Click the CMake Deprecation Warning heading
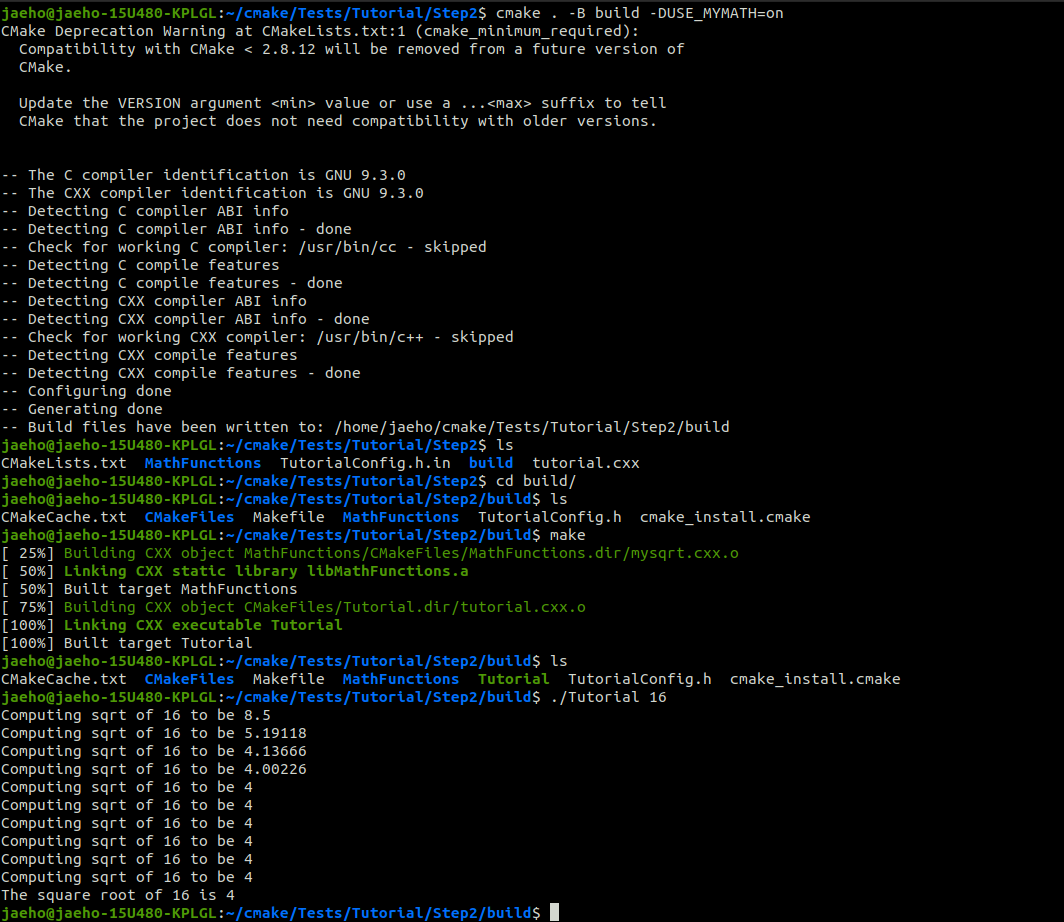 [120, 30]
